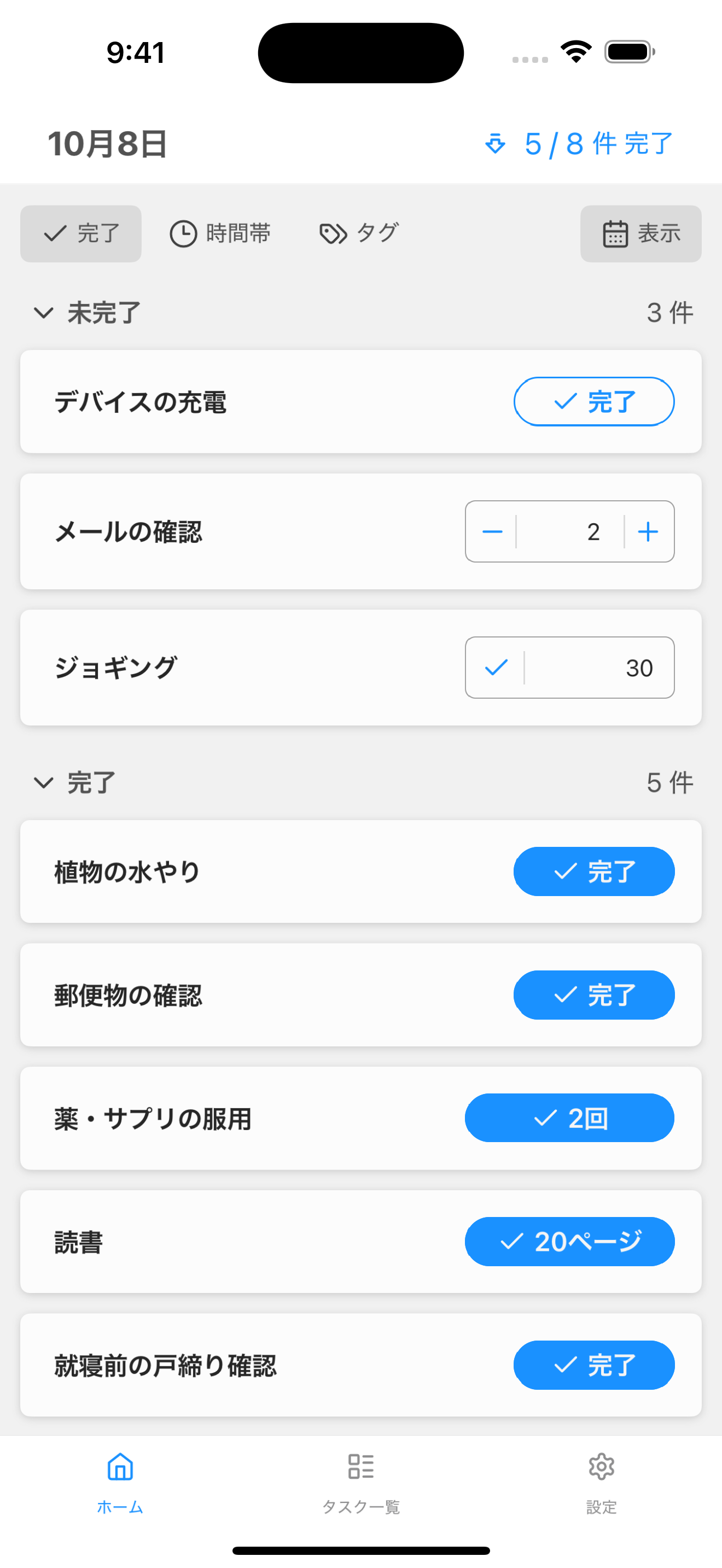The width and height of the screenshot is (722, 1568).
Task: Open the 表示 calendar display options
Action: (x=641, y=234)
